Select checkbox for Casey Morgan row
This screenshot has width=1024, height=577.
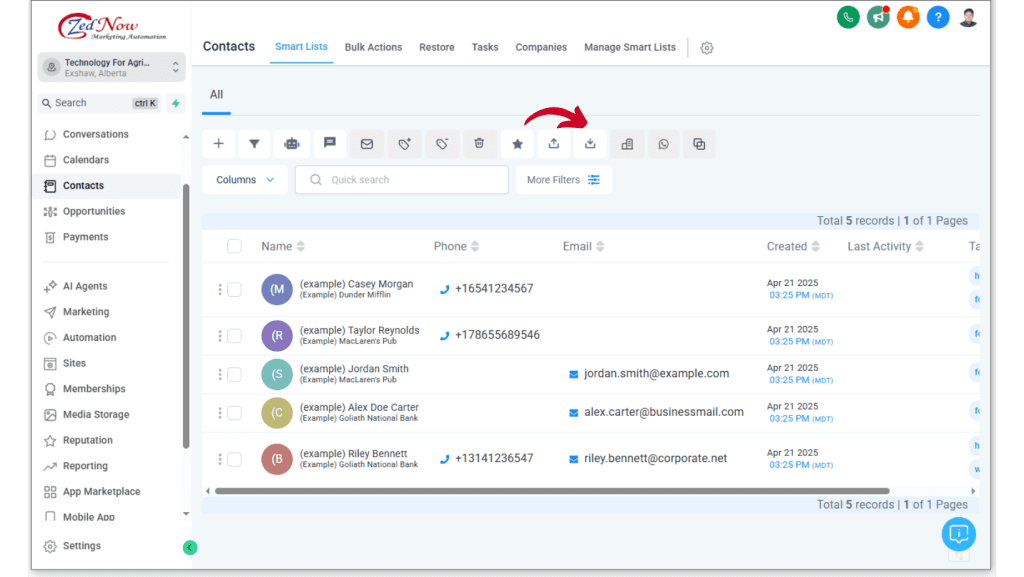point(234,290)
